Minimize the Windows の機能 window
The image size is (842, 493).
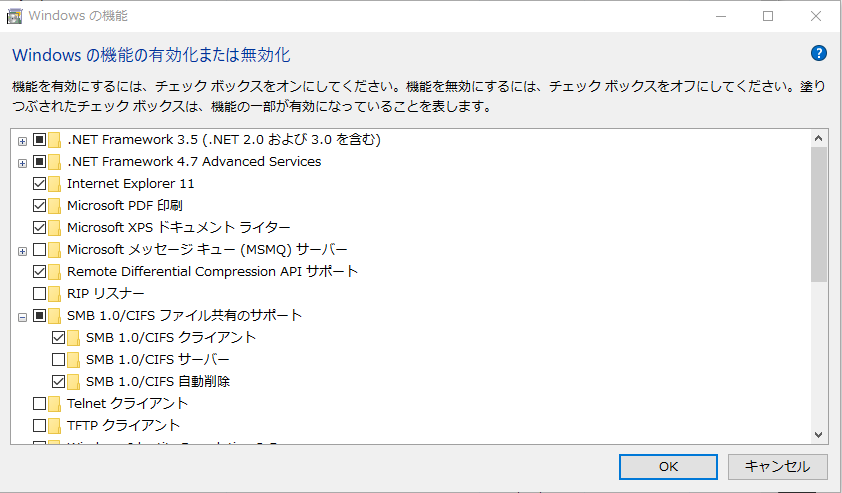(721, 16)
